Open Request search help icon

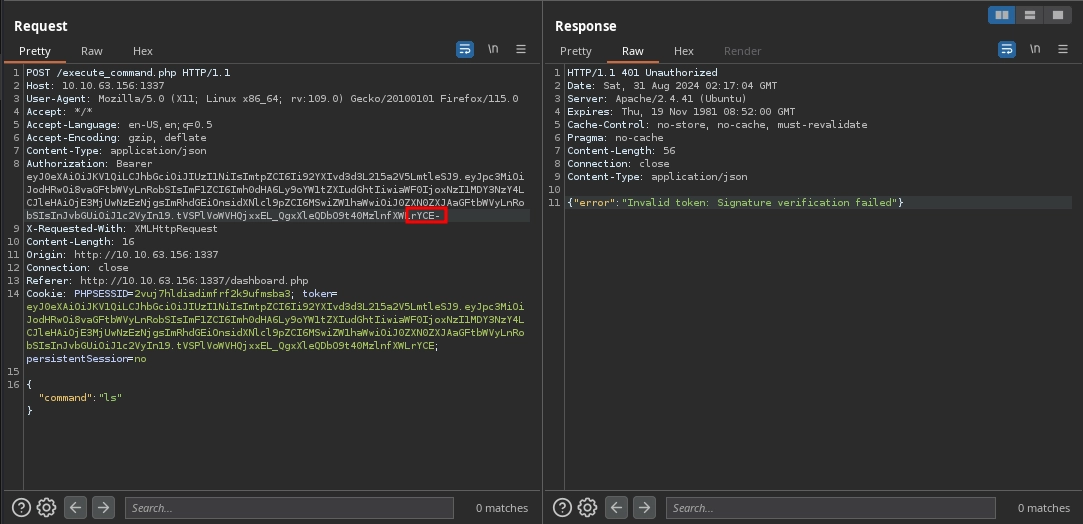pos(21,508)
